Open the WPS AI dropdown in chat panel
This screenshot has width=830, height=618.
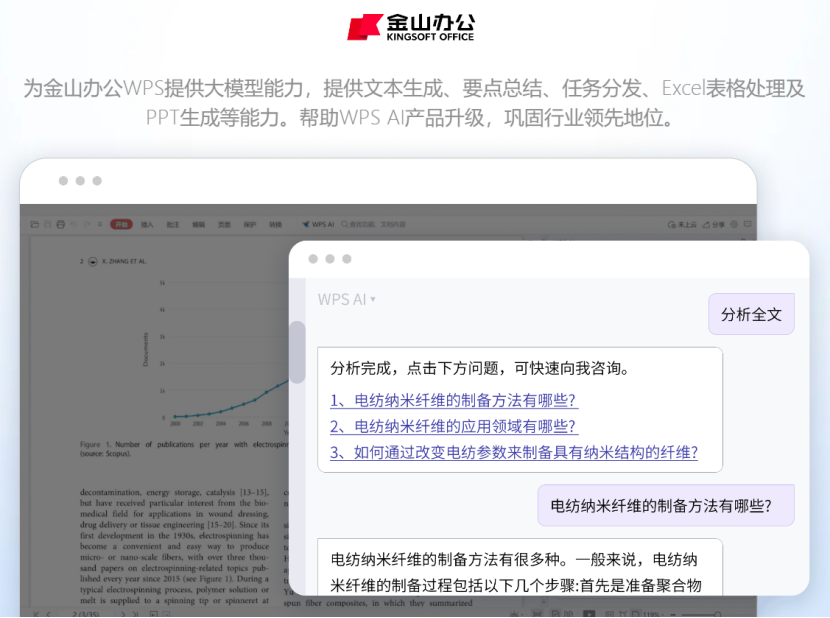point(347,299)
